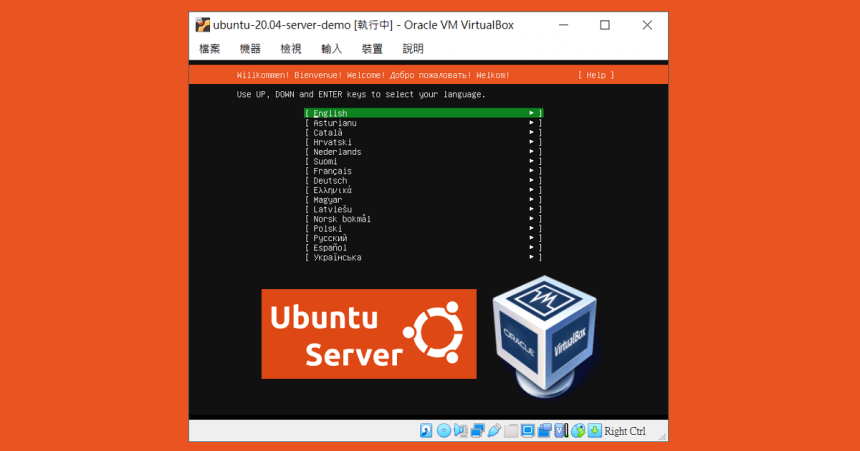Image resolution: width=860 pixels, height=451 pixels.
Task: Maximize the VirtualBox window
Action: [x=604, y=25]
